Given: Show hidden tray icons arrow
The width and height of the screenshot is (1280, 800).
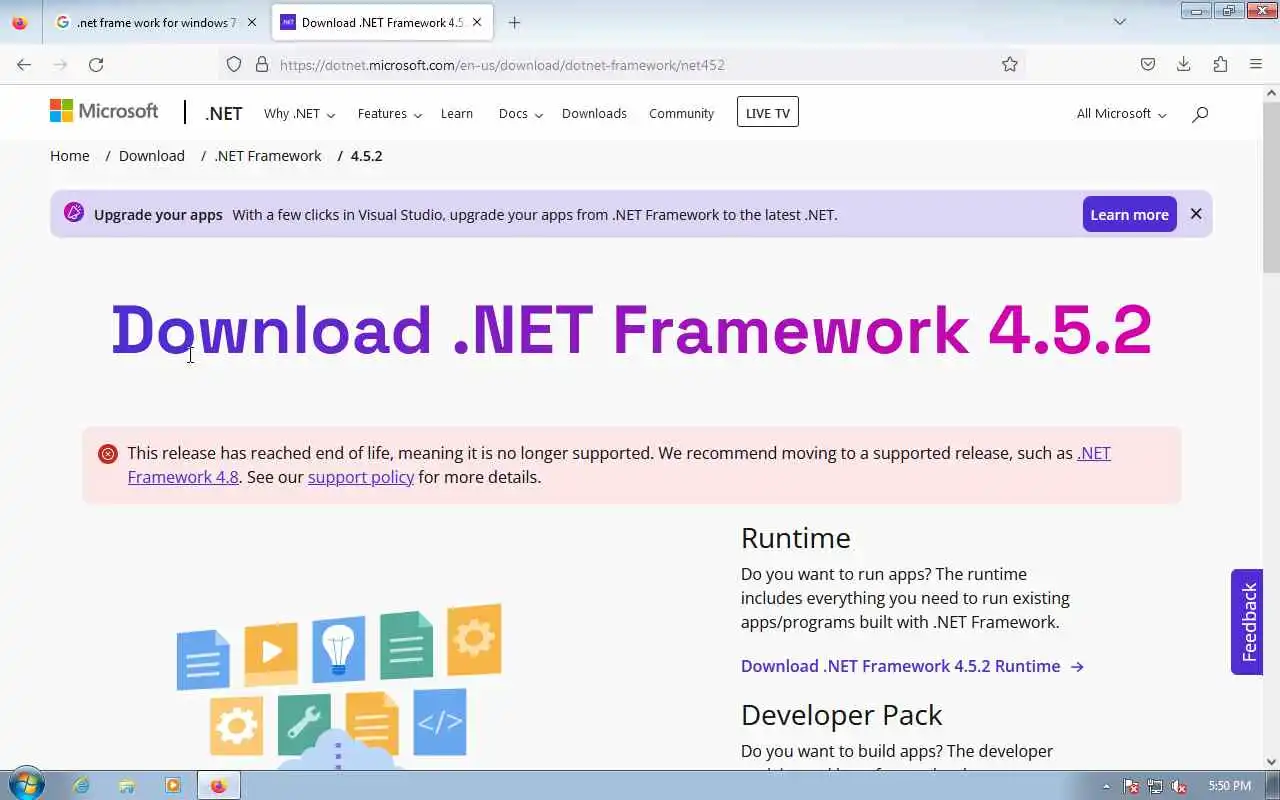Looking at the screenshot, I should pos(1106,786).
